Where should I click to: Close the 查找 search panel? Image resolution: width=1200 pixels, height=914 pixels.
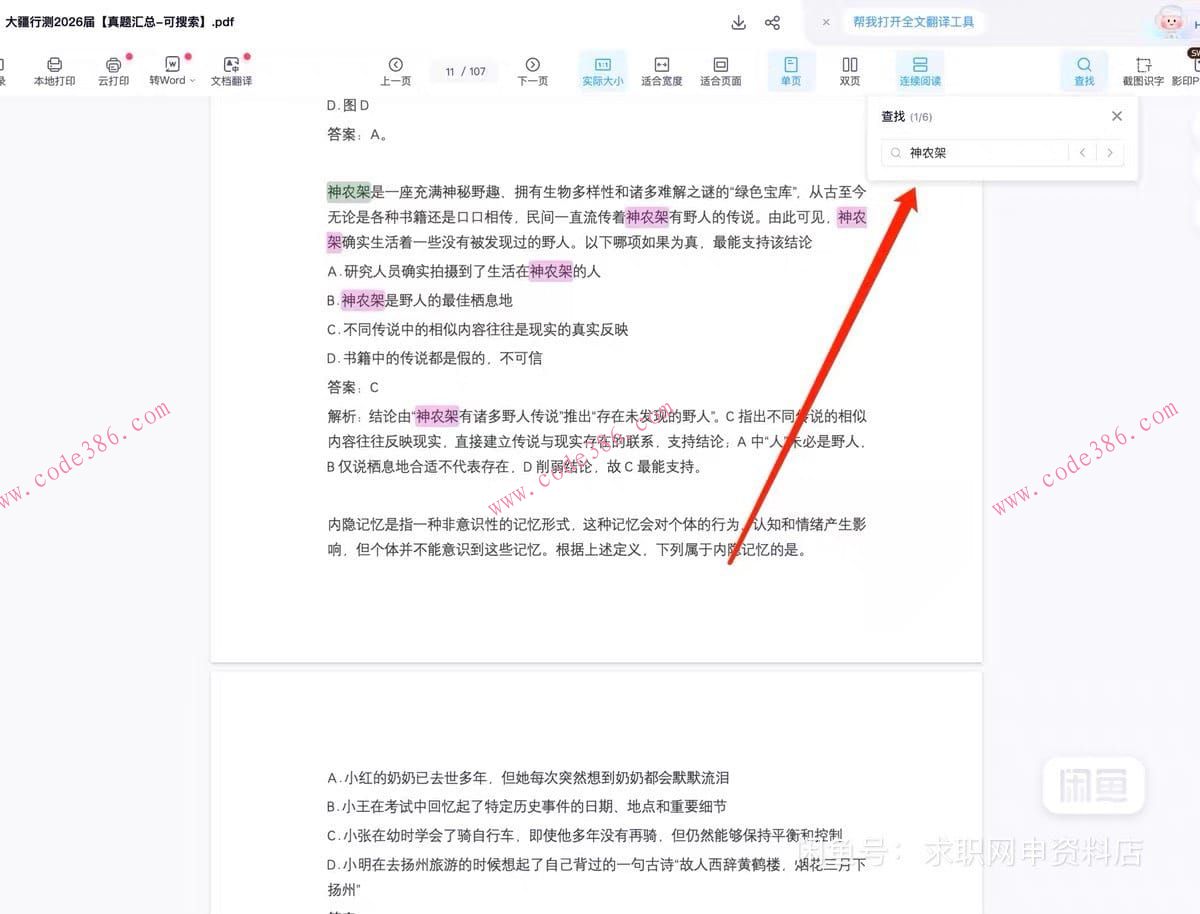click(1117, 116)
